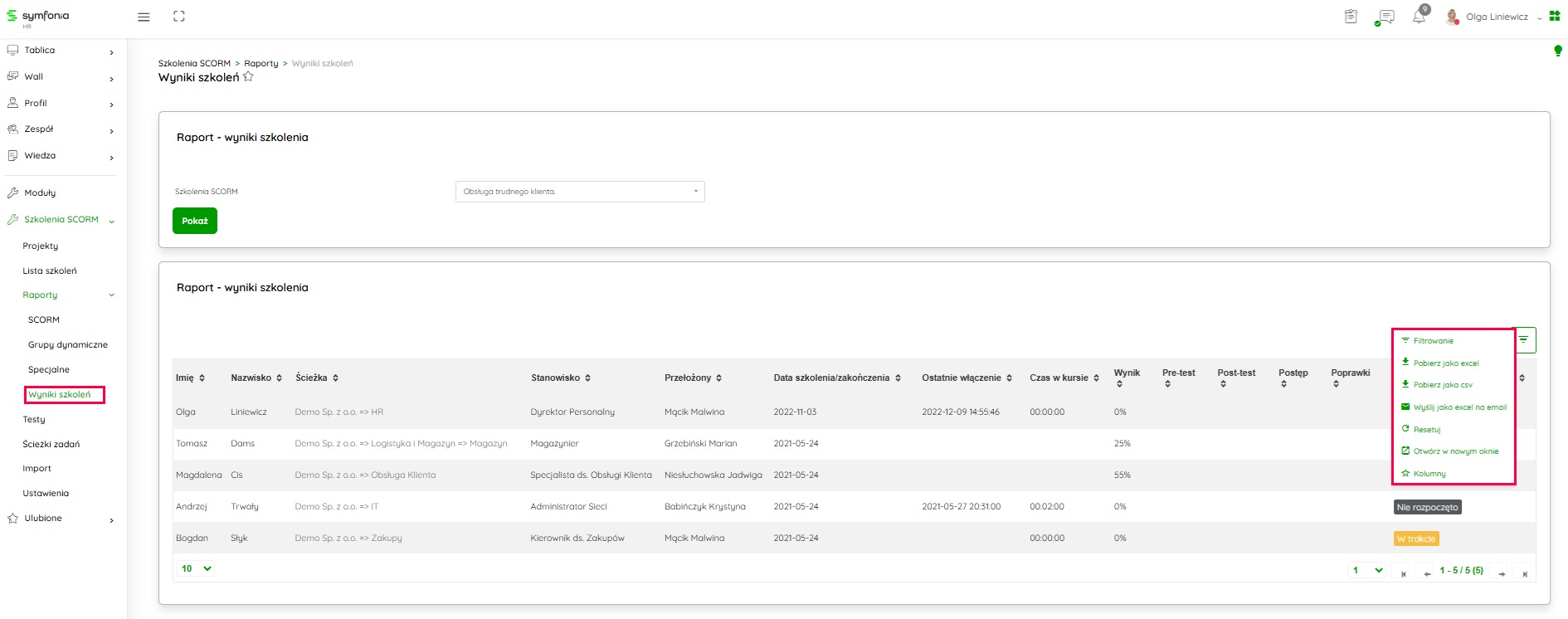Screen dimensions: 1568x619
Task: Add Wyniki szkoleń to favorites star
Action: click(248, 77)
